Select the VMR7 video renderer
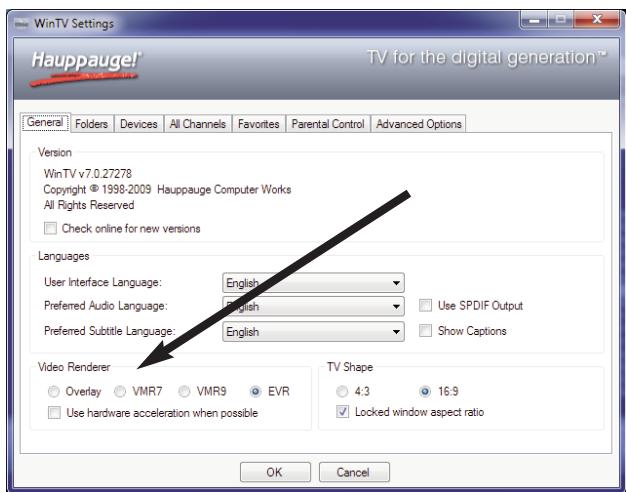 120,391
